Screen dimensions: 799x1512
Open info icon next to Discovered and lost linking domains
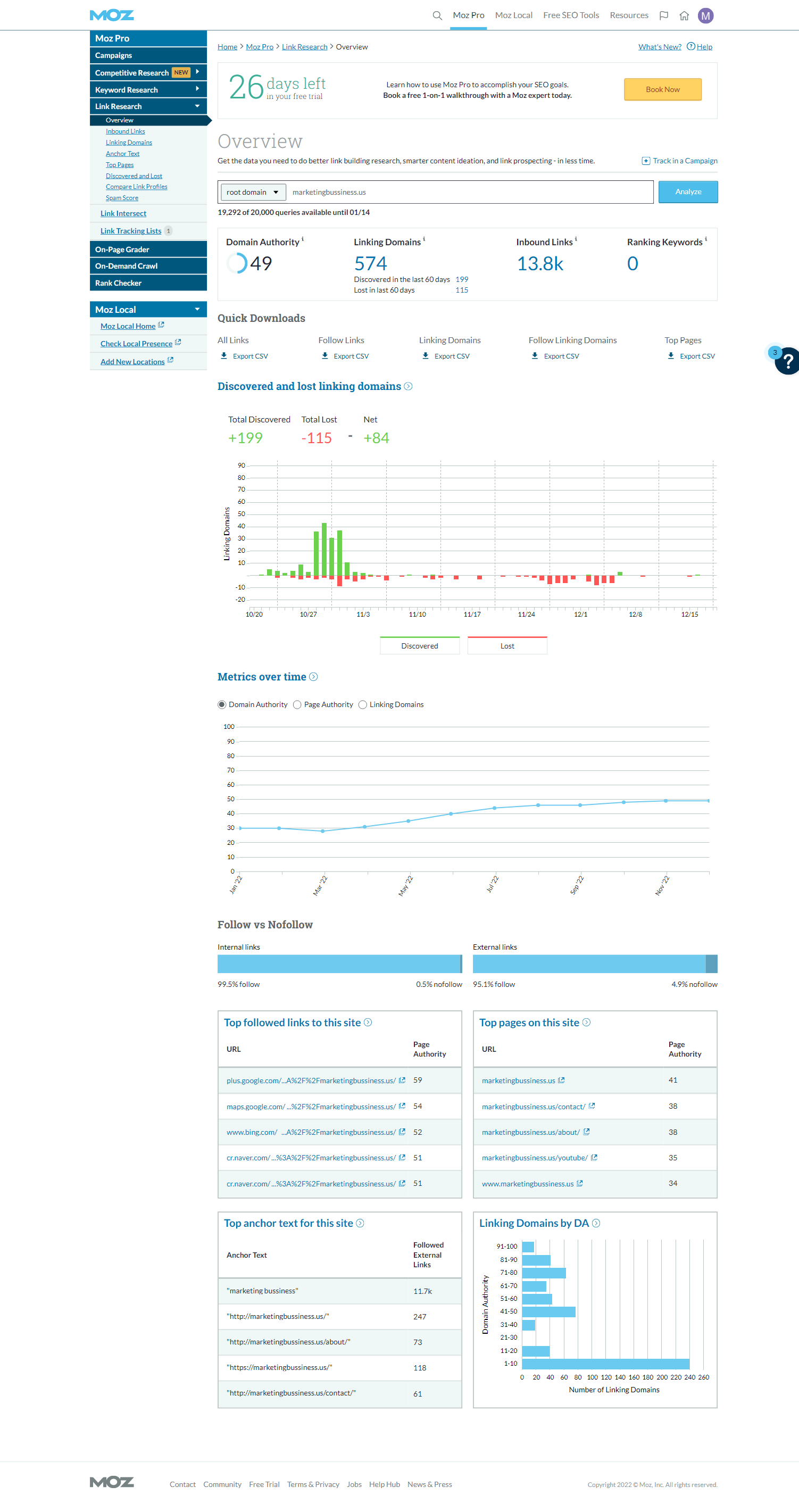coord(408,386)
